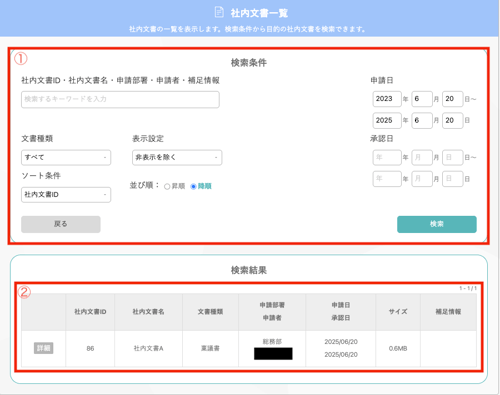
Task: Click the 申請日 start day field
Action: click(453, 99)
